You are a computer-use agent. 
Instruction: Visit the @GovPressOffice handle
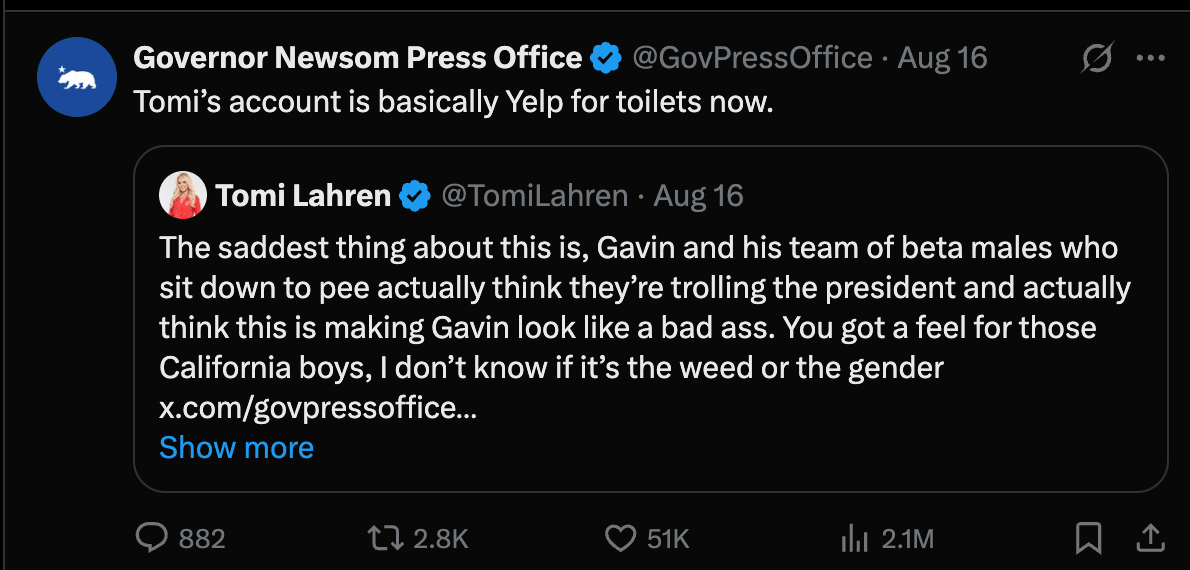[x=752, y=58]
